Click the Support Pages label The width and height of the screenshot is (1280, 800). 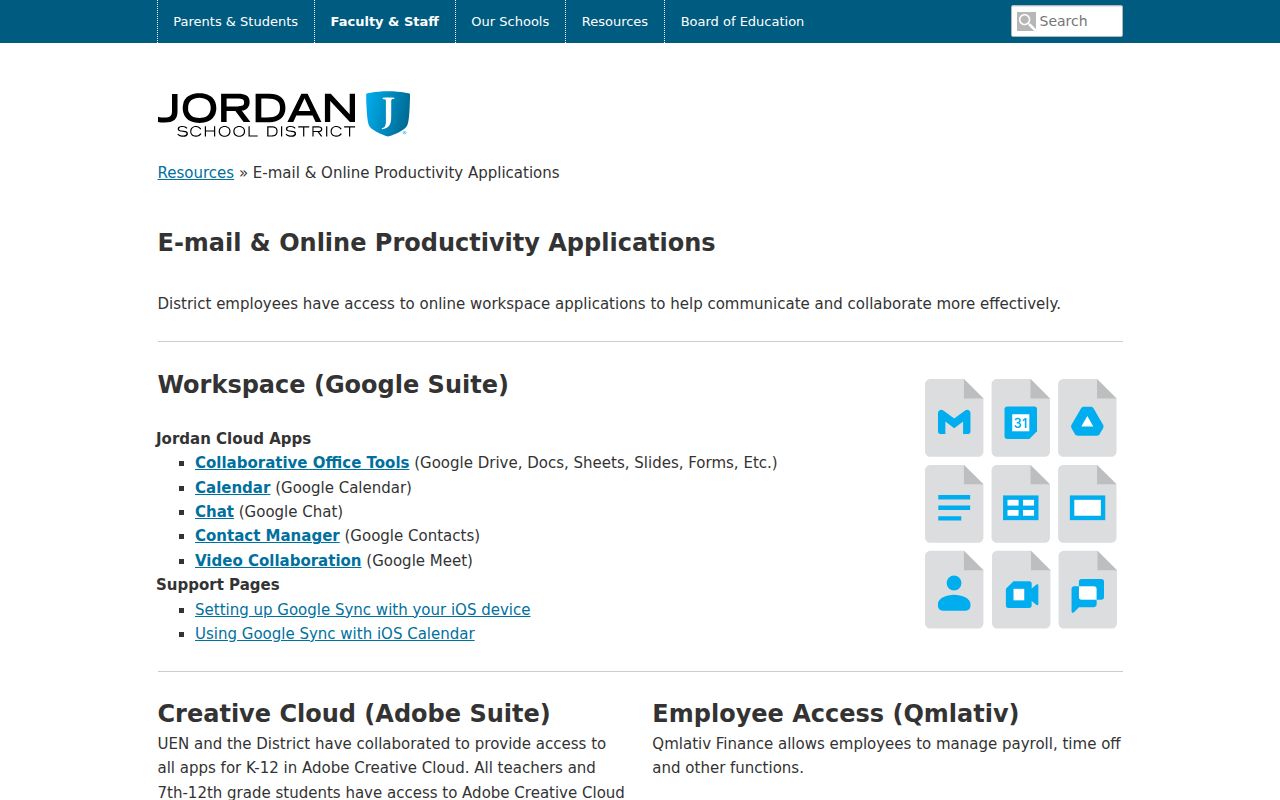pos(218,584)
